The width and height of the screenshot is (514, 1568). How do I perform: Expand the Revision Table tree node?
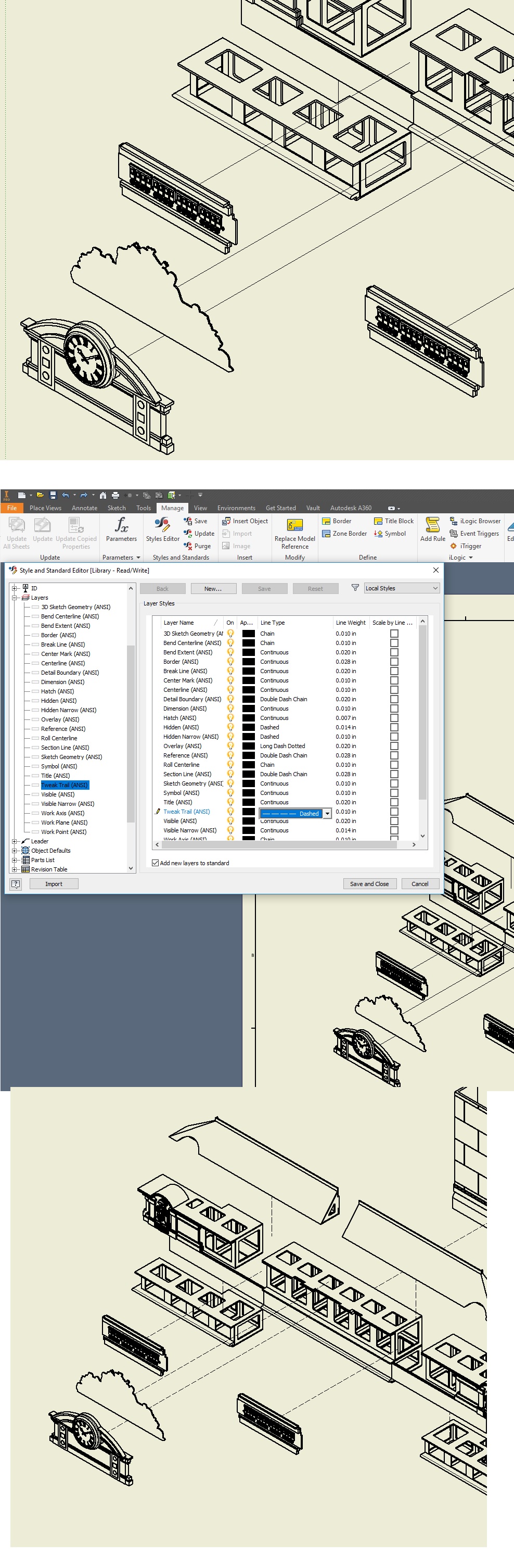pos(15,869)
